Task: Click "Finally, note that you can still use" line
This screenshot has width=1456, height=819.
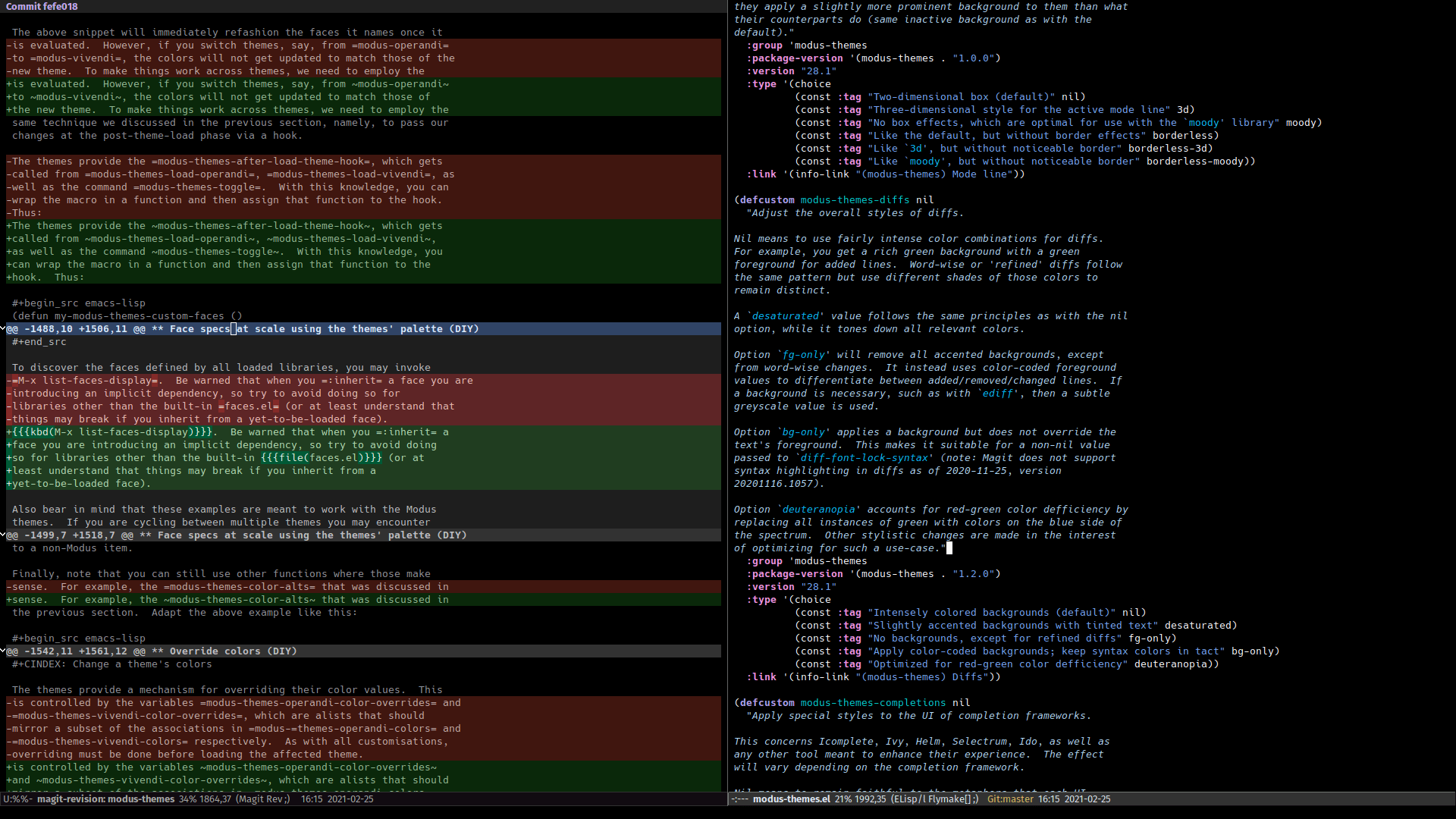Action: [221, 574]
